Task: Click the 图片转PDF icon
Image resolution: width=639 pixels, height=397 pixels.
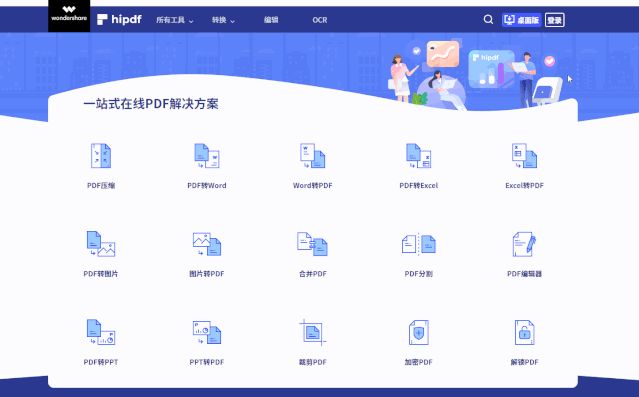Action: coord(207,244)
